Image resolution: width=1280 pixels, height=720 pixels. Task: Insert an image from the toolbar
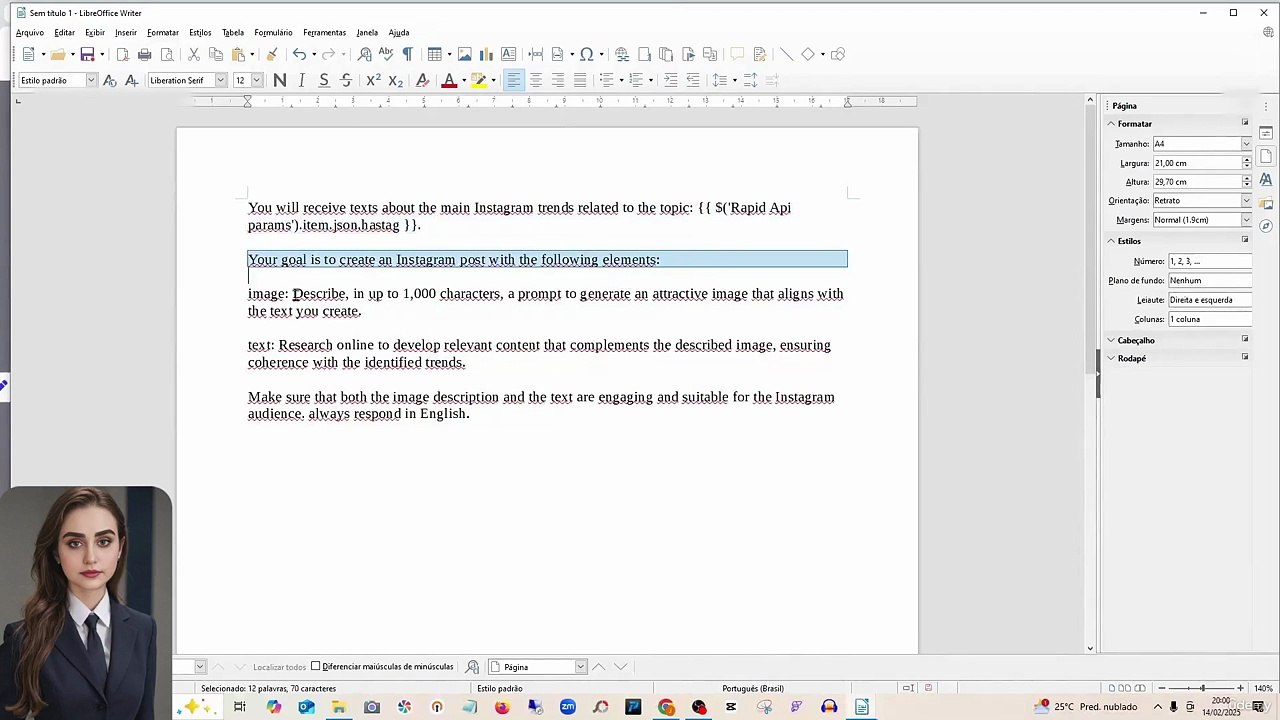pyautogui.click(x=464, y=54)
